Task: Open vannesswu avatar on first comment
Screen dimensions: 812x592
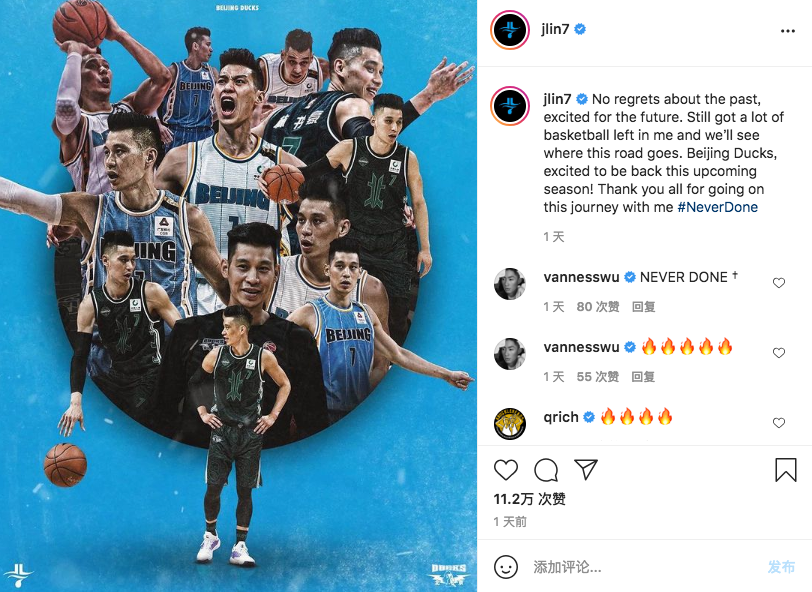Action: 510,283
